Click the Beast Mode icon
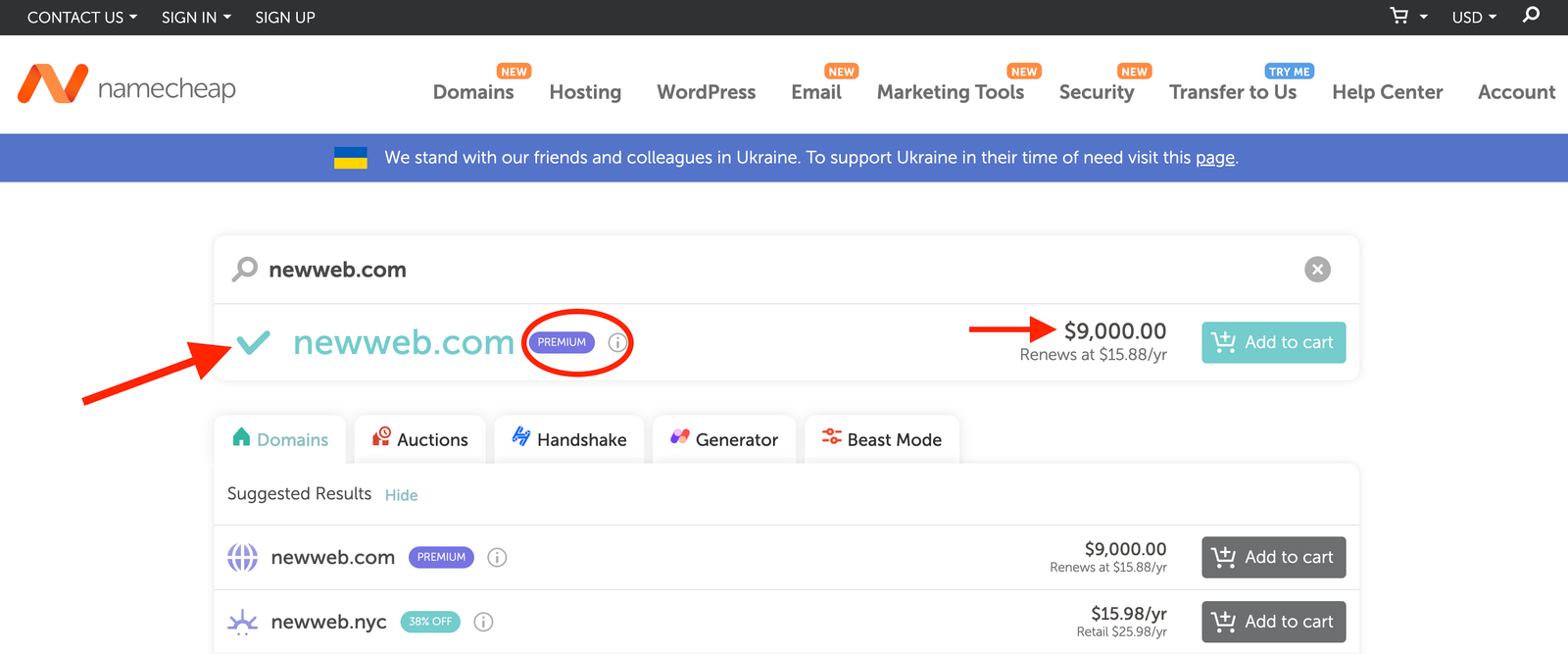 (830, 438)
